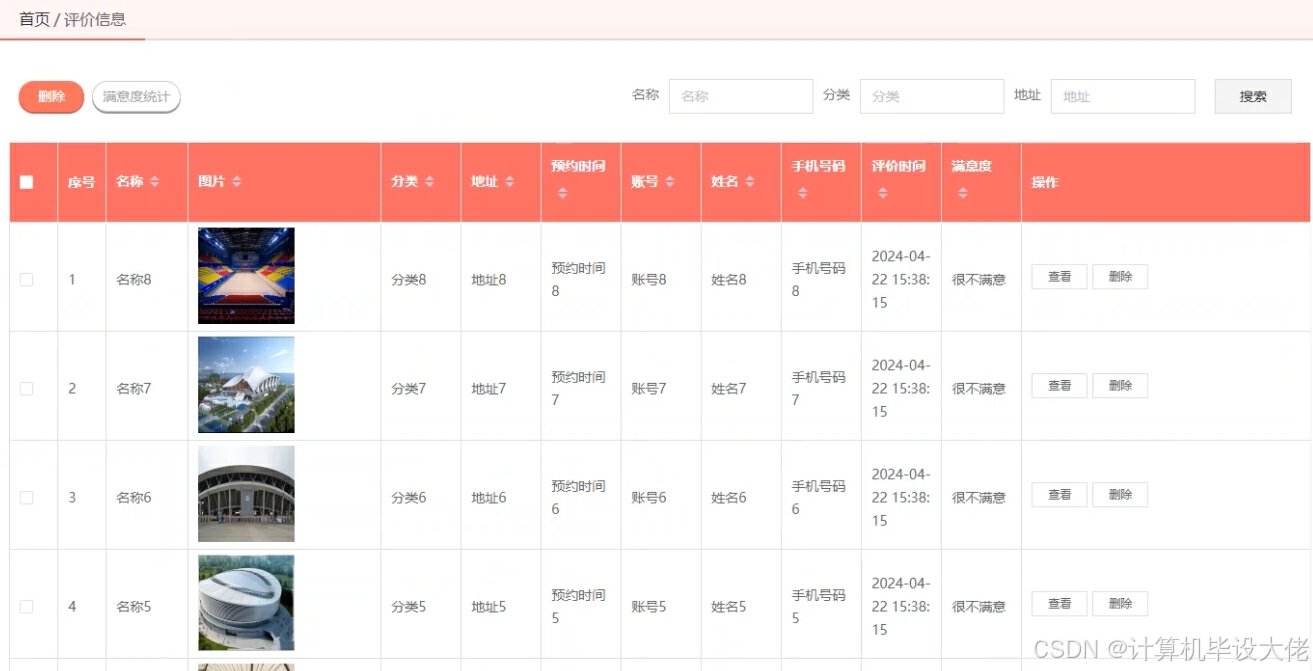This screenshot has height=671, width=1313.
Task: Sort table by 预约时间 column arrows
Action: pyautogui.click(x=562, y=193)
